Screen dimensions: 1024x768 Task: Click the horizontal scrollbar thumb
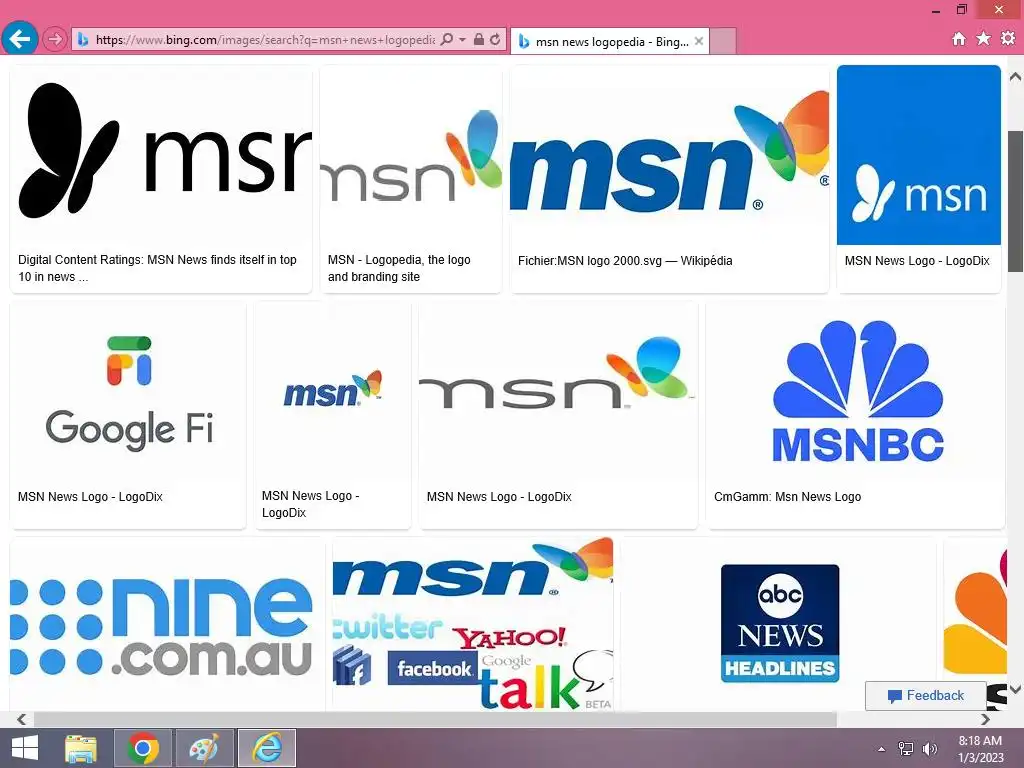click(435, 720)
